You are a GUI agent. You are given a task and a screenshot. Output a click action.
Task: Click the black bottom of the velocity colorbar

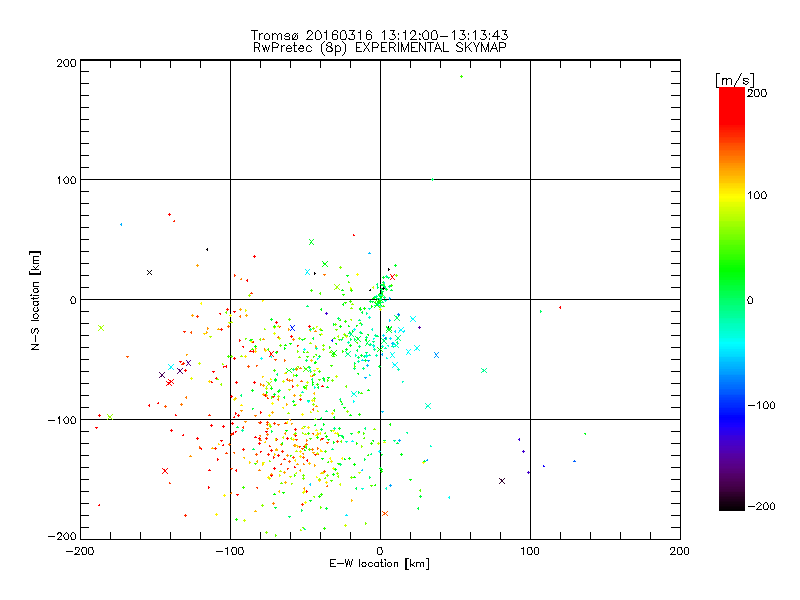(x=732, y=505)
